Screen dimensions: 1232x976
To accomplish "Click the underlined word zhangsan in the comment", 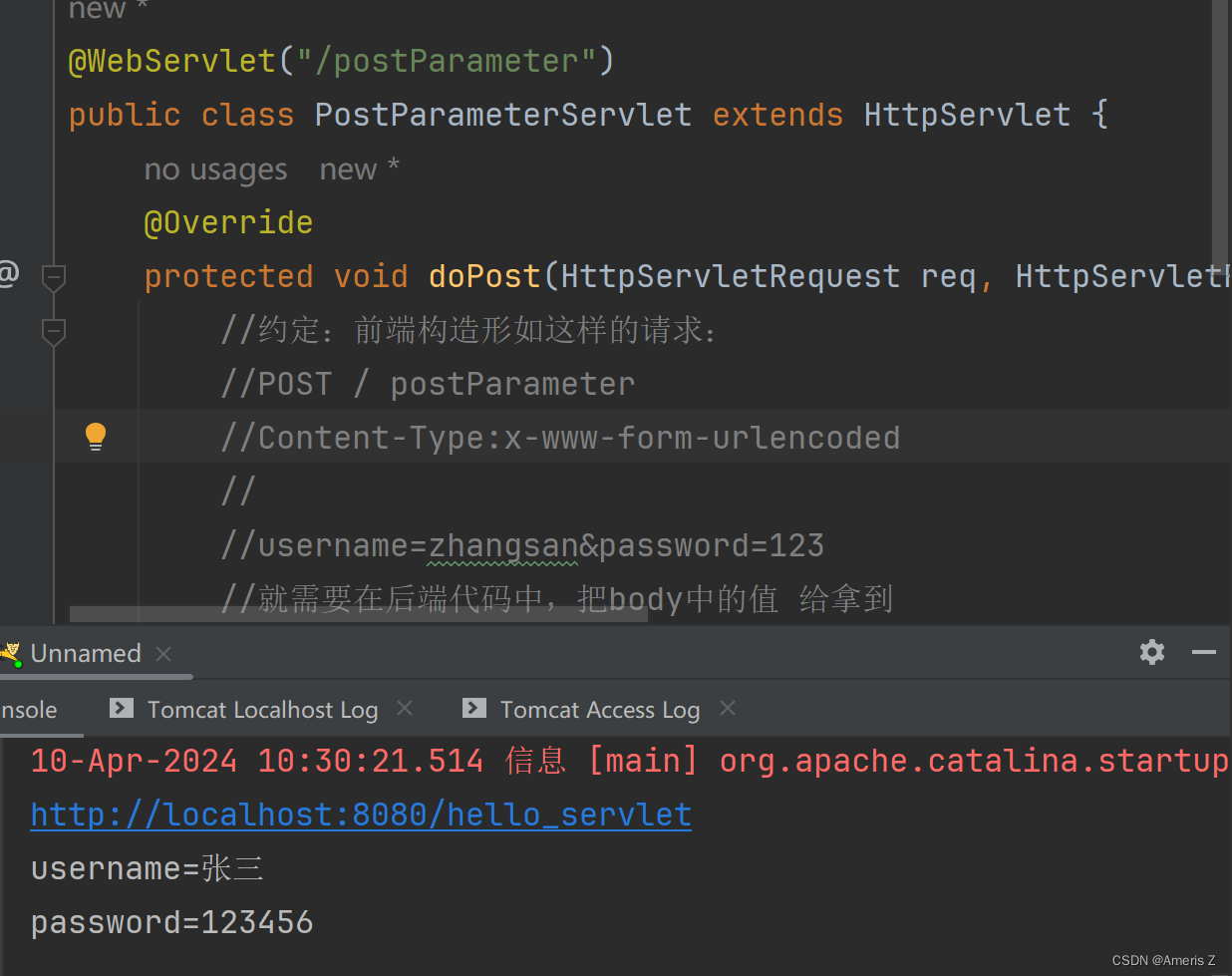I will pos(503,544).
